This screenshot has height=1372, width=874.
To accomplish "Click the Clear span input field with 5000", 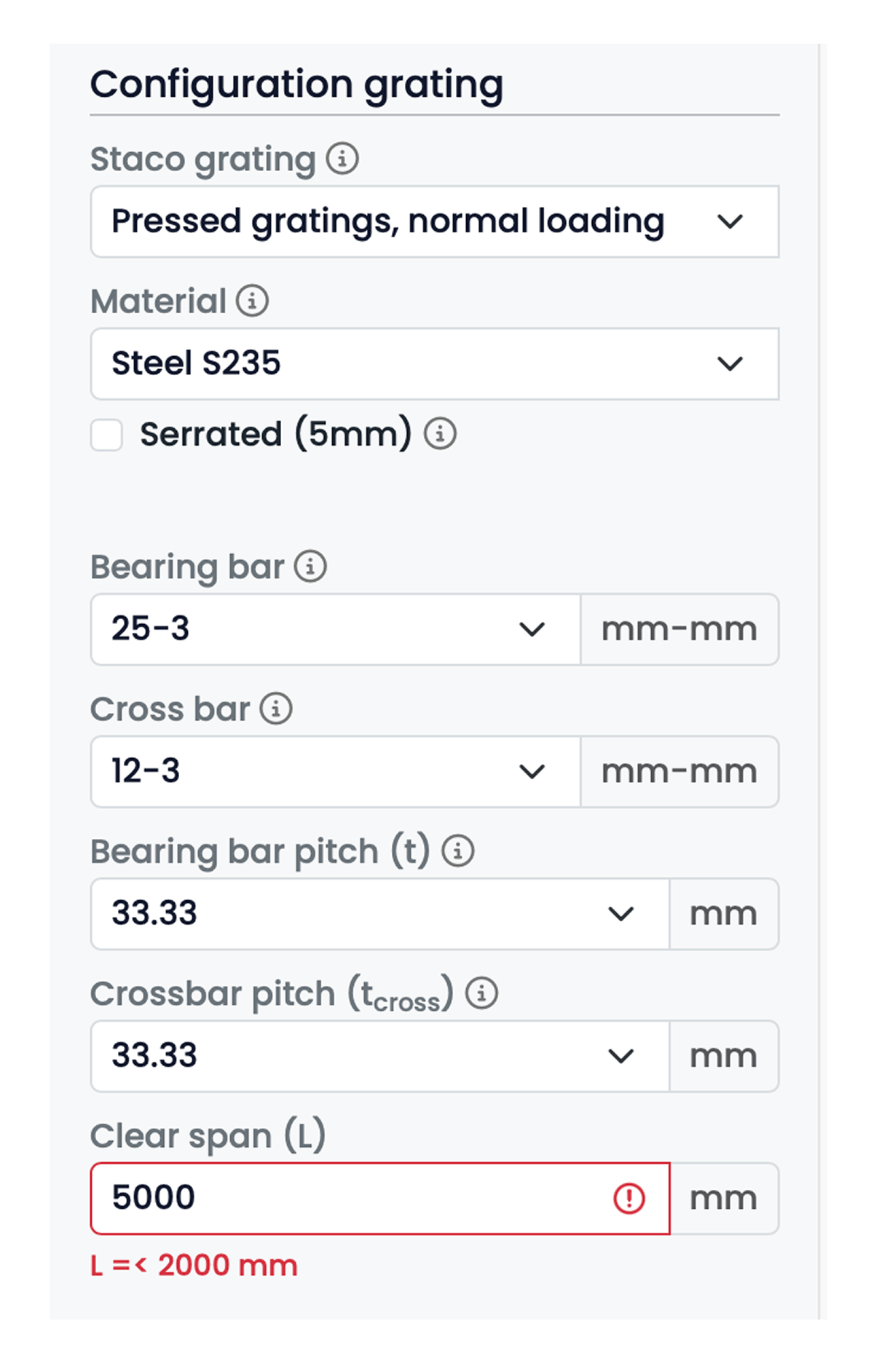I will click(350, 1198).
